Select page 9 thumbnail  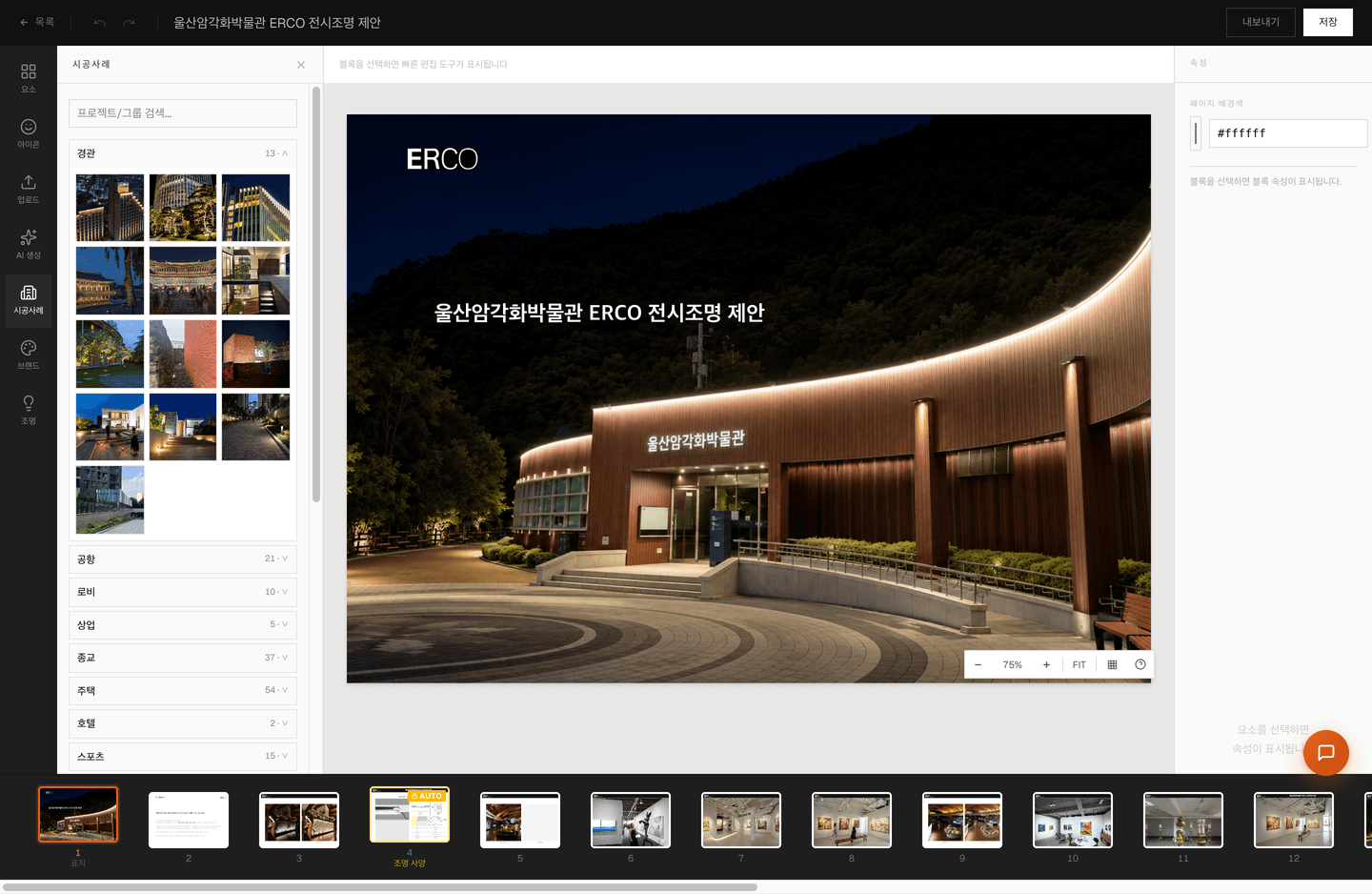click(x=962, y=820)
